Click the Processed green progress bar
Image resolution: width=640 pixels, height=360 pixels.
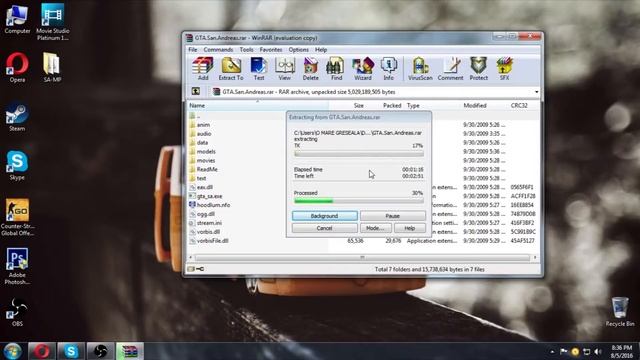[359, 201]
